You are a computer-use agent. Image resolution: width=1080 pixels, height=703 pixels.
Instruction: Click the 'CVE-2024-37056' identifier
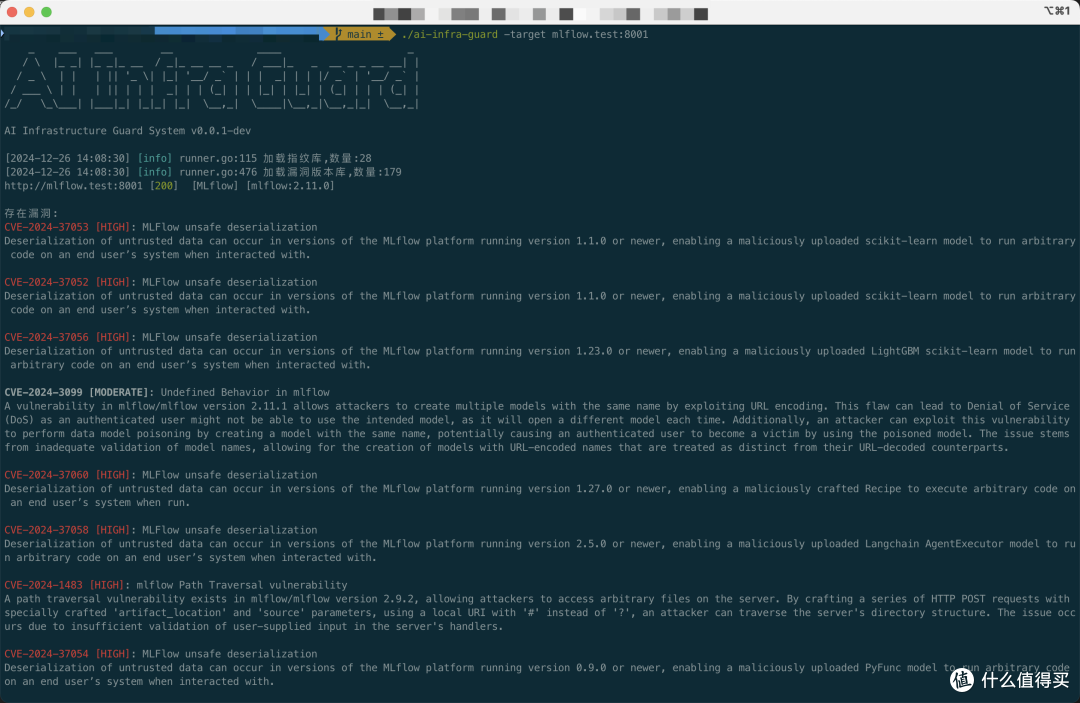[x=46, y=337]
